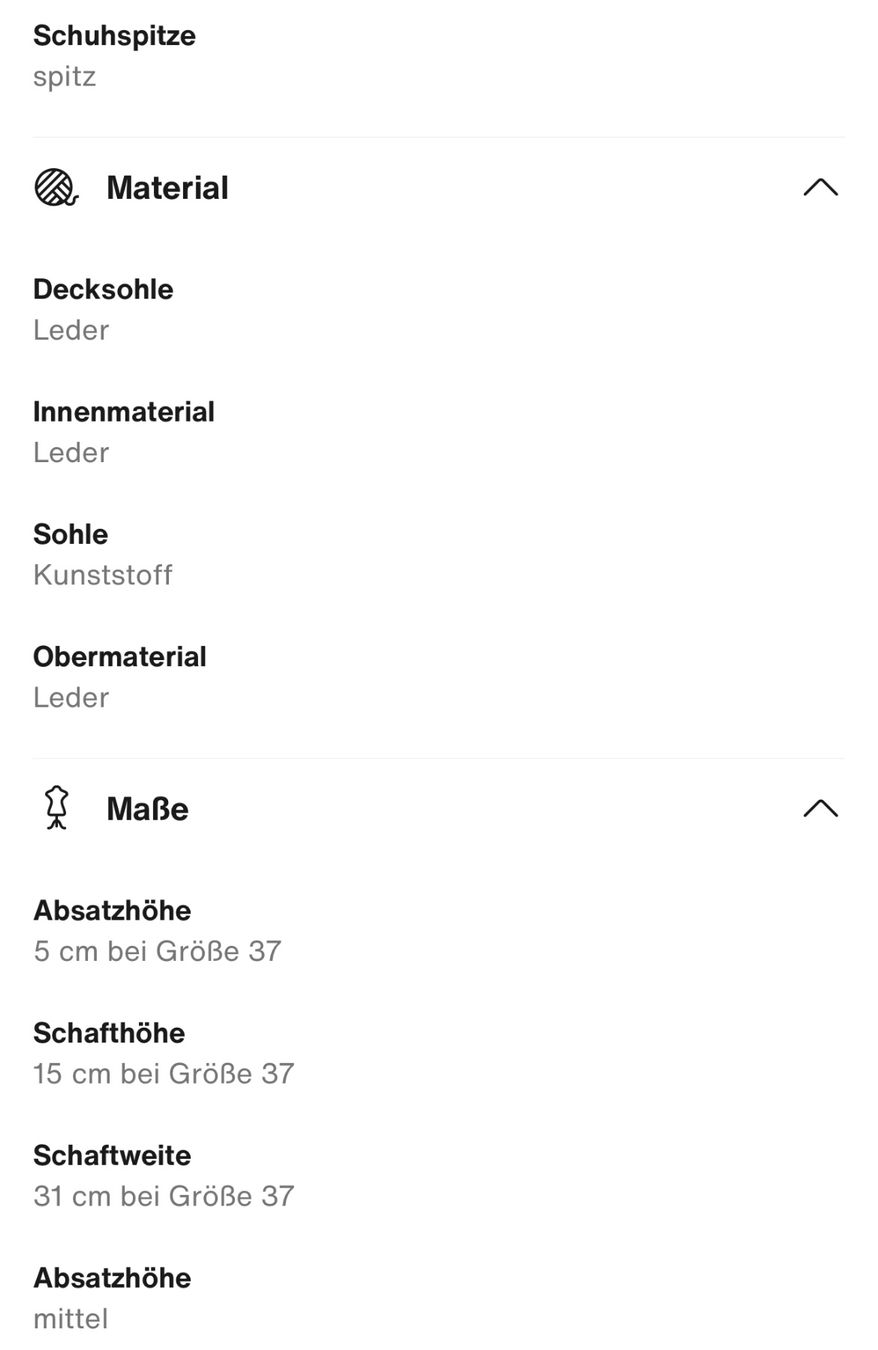
Task: Select the Schuhspitze label
Action: 114,36
